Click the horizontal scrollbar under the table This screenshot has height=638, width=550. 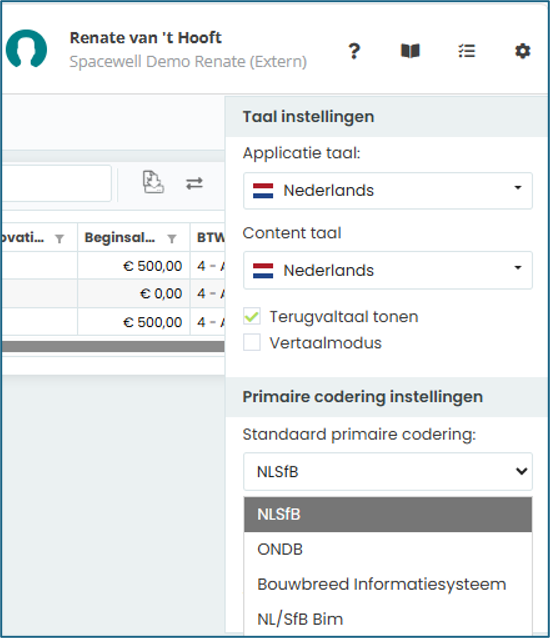pos(113,346)
